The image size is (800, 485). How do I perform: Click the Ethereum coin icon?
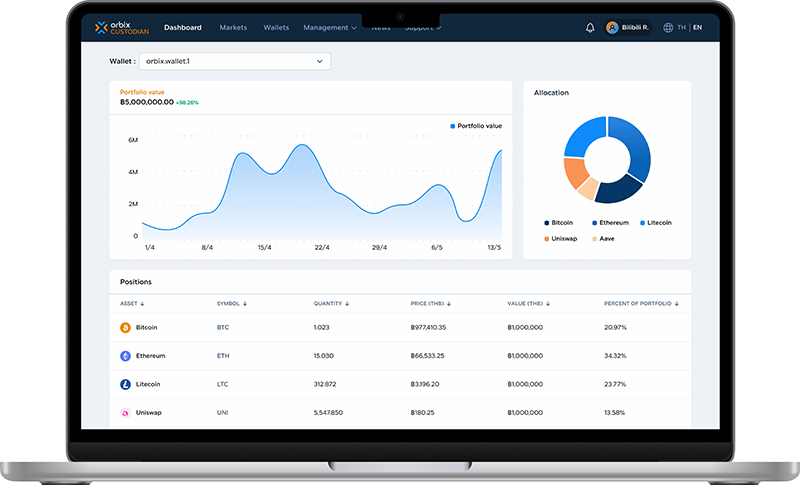pyautogui.click(x=125, y=355)
